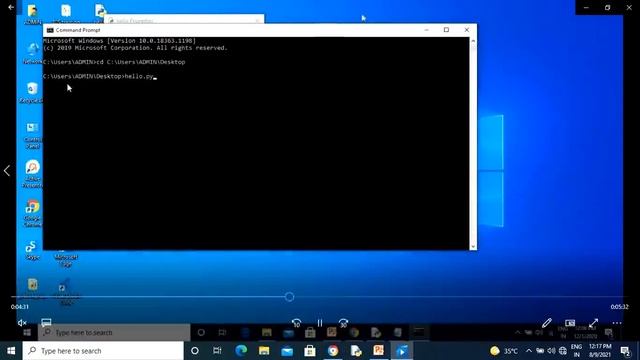Open the pencil edit options

(547, 323)
